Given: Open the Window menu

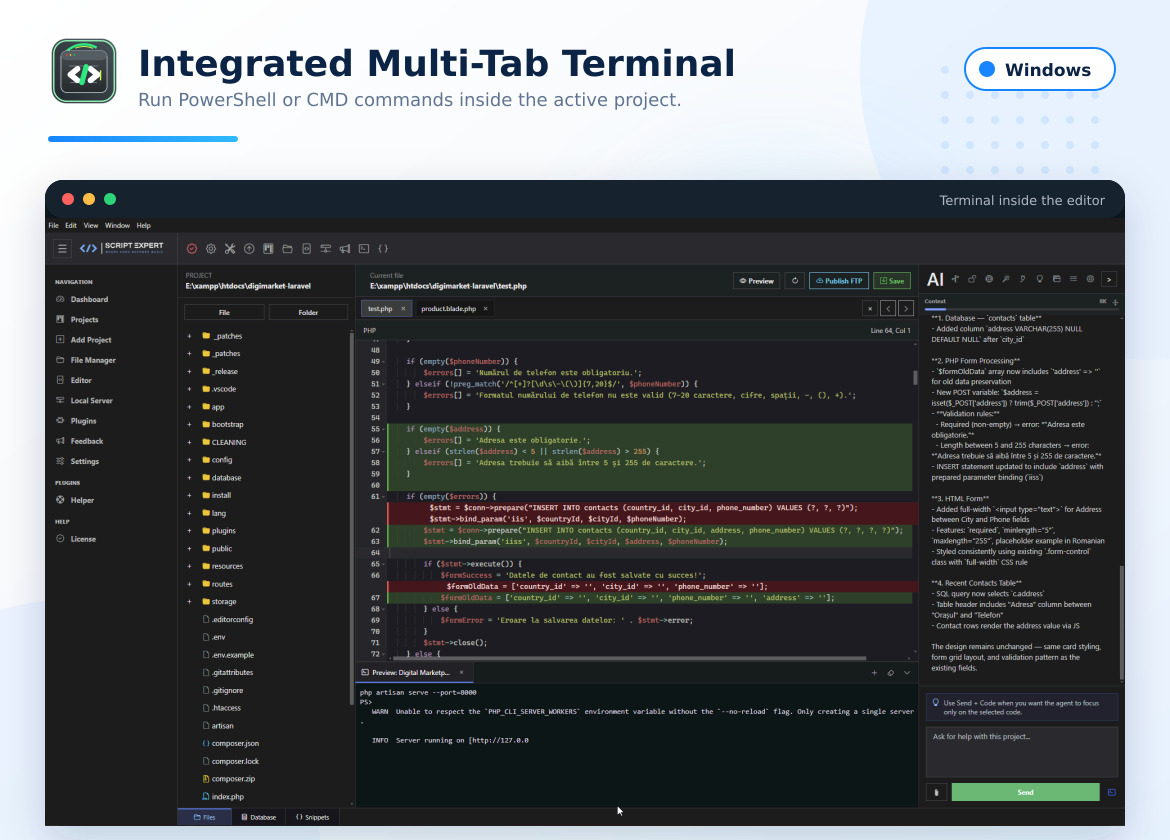Looking at the screenshot, I should click(117, 225).
